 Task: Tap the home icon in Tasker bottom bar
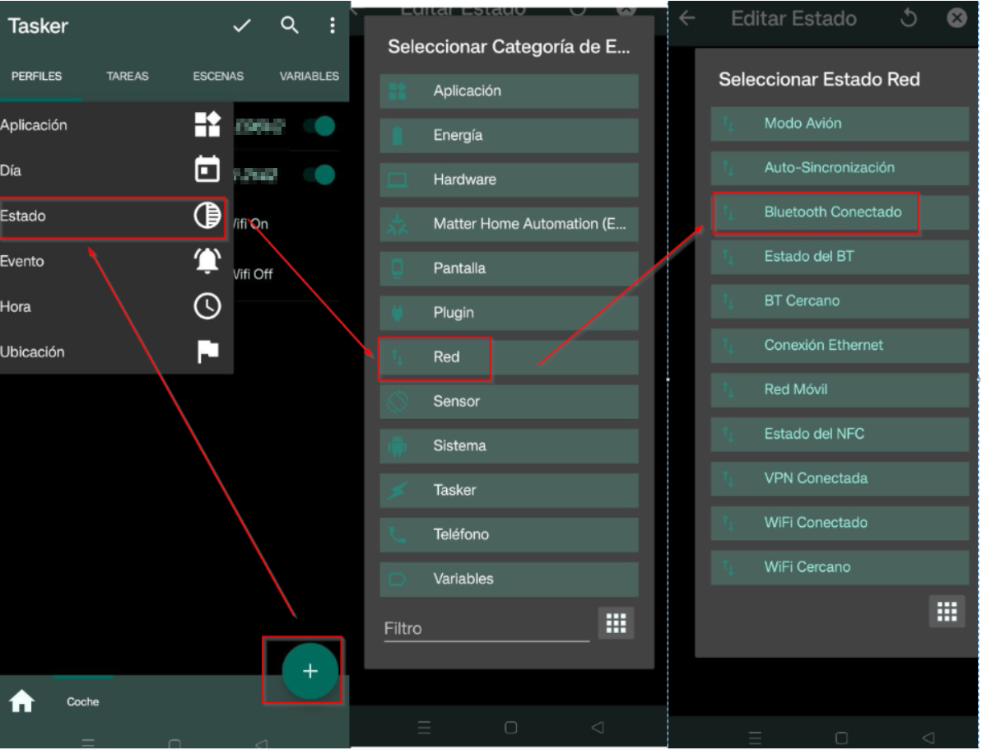point(22,701)
